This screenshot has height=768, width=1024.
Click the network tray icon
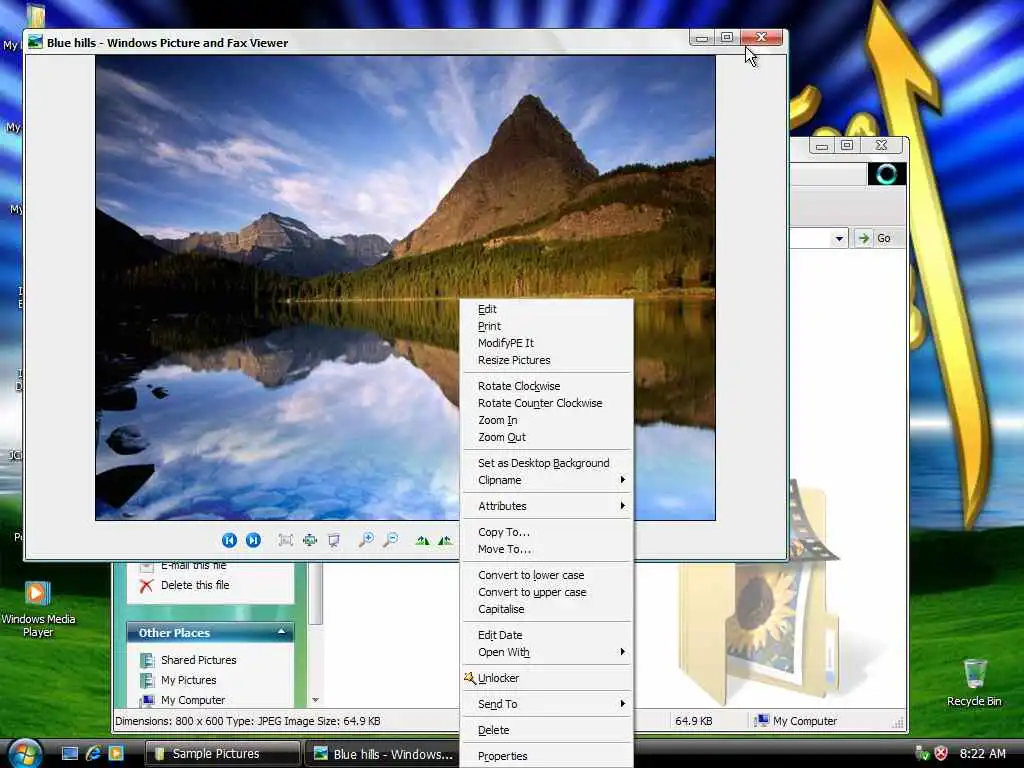[922, 754]
